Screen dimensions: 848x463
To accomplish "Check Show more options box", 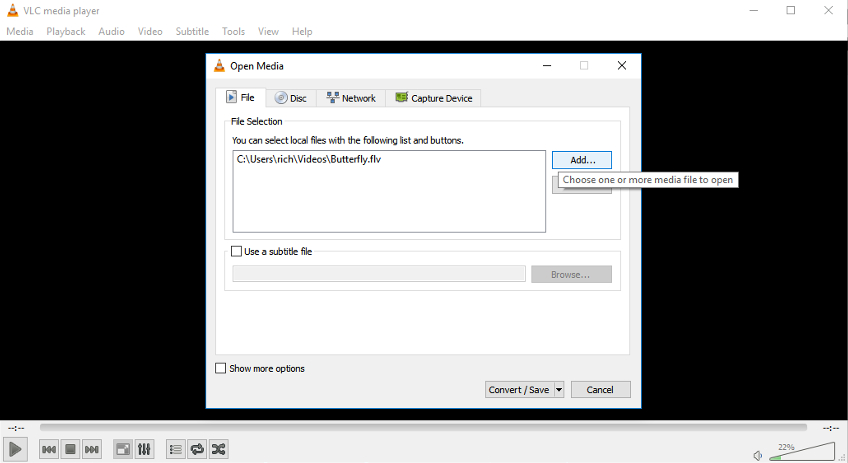I will 221,368.
